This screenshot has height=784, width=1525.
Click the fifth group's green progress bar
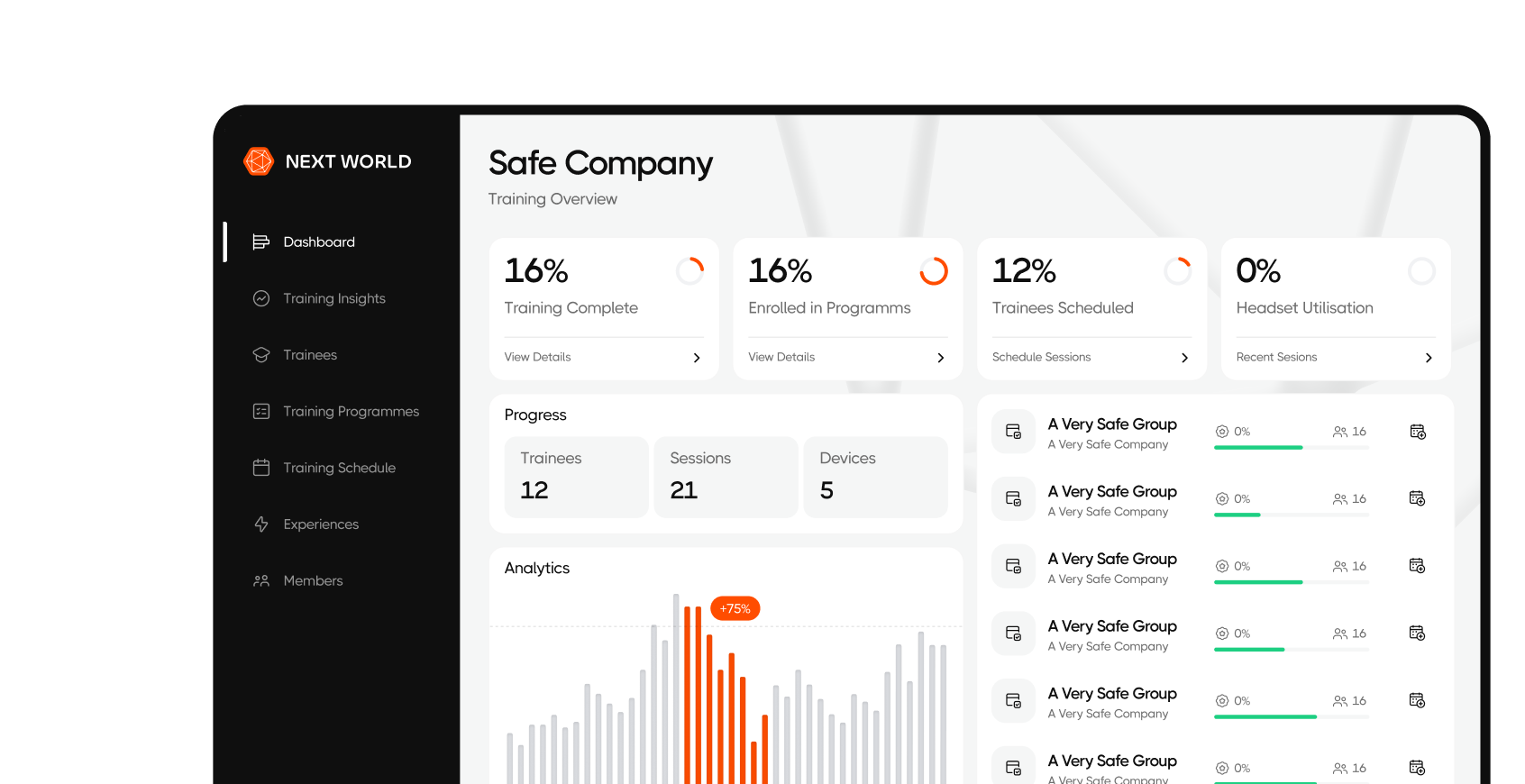click(x=1265, y=716)
